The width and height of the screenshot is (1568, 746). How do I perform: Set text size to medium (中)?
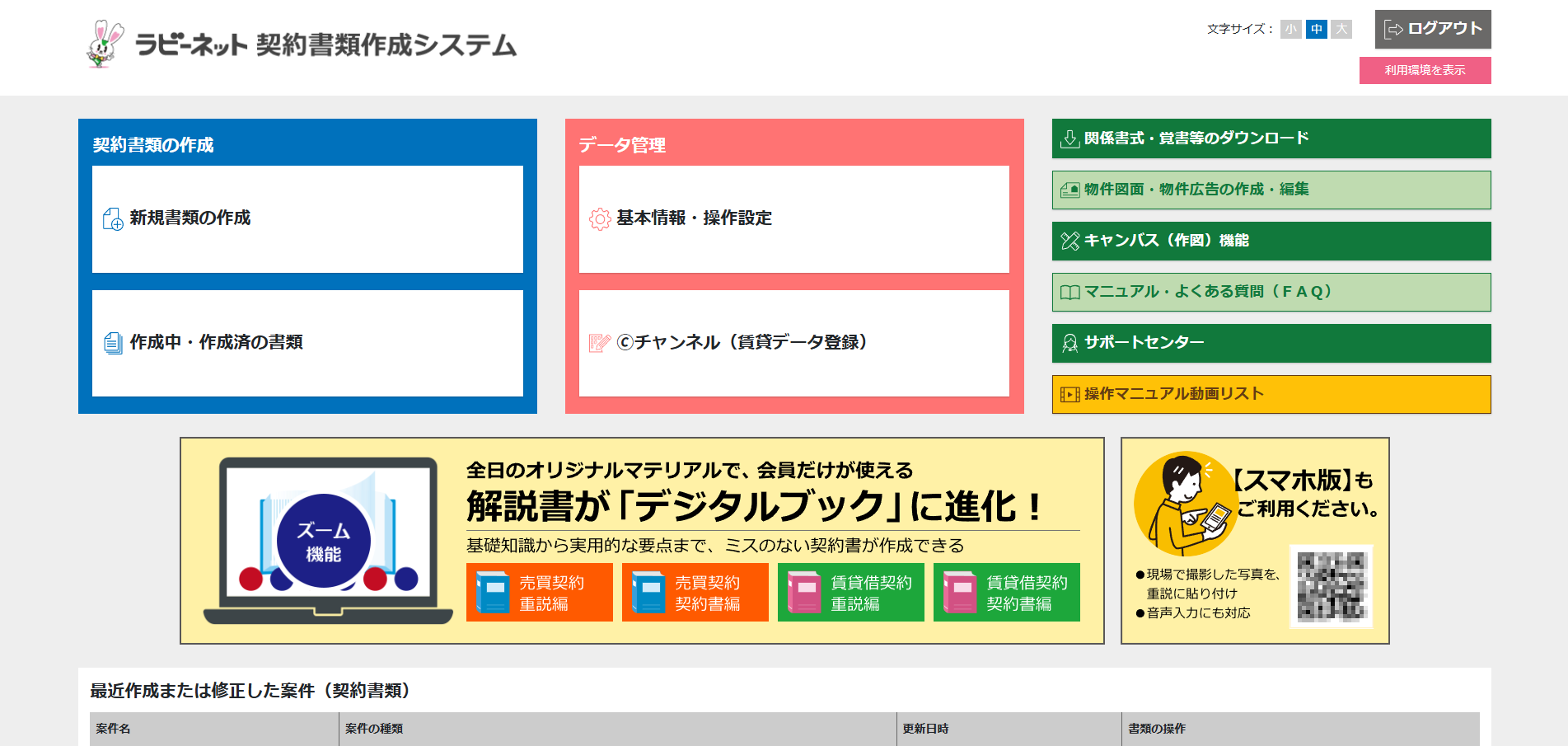point(1316,29)
